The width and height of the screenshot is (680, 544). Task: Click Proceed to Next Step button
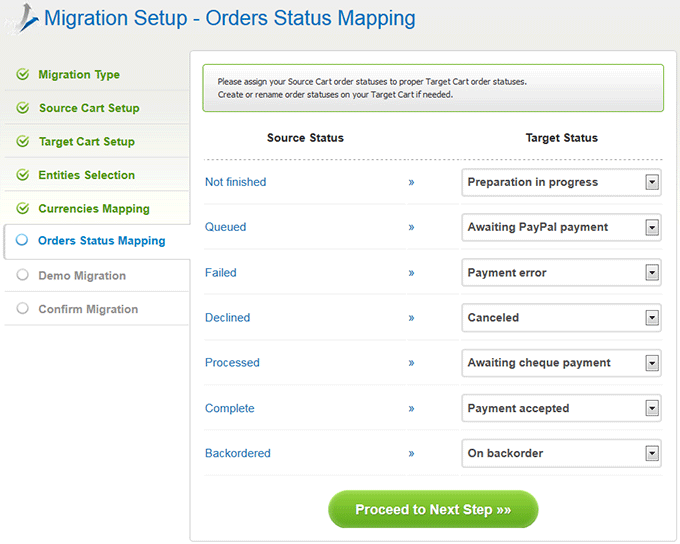pos(433,509)
